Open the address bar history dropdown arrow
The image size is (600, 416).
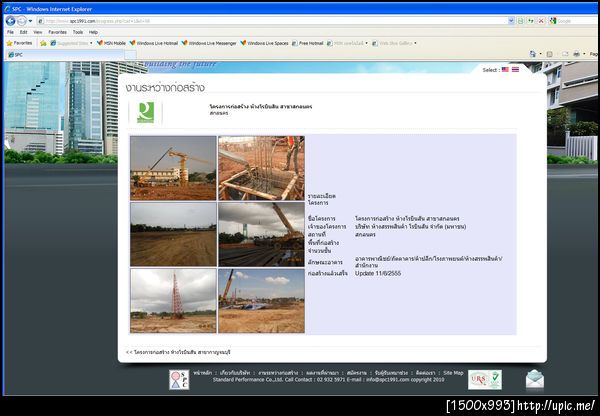tap(511, 21)
